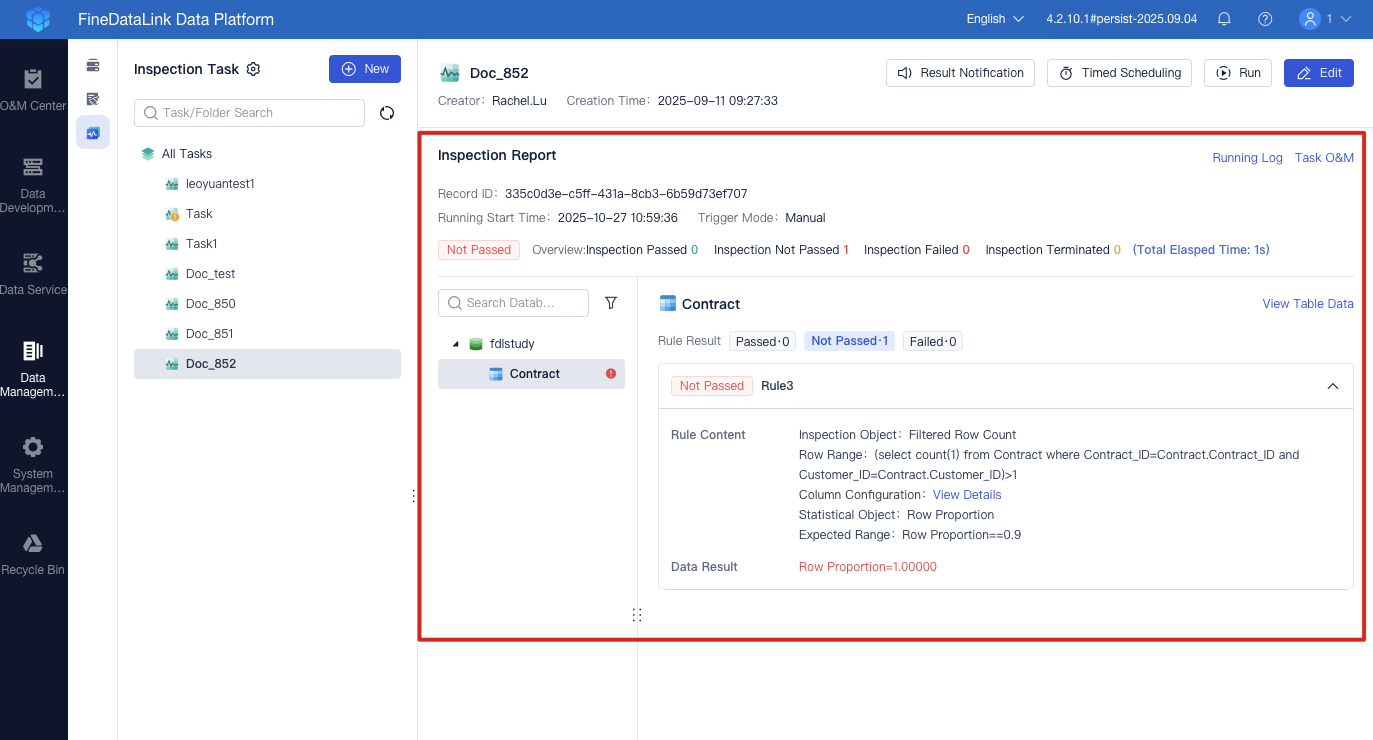This screenshot has width=1373, height=740.
Task: Filter rules by Failed·0
Action: (x=933, y=341)
